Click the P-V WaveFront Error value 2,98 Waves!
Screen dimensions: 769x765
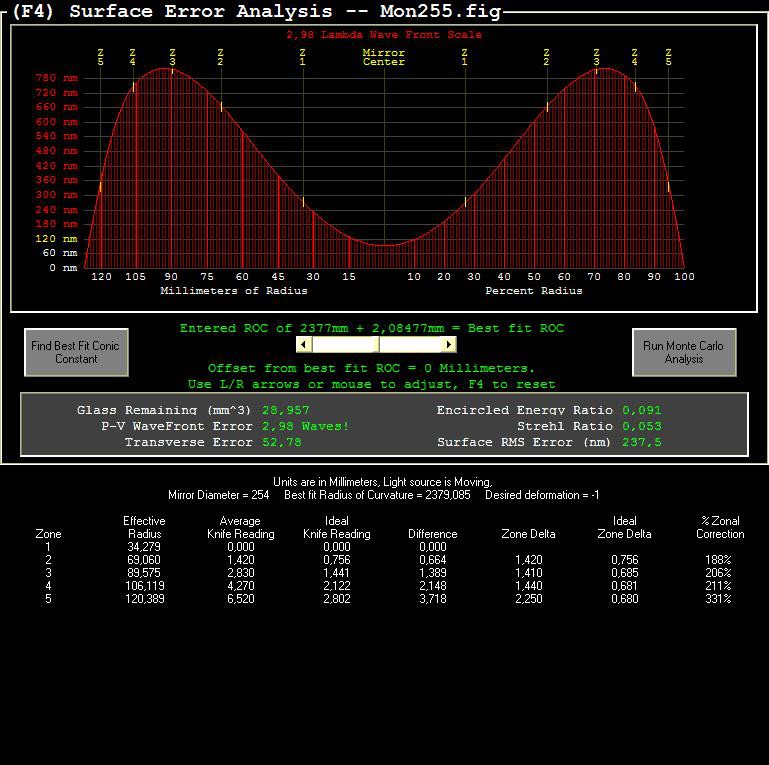click(305, 426)
